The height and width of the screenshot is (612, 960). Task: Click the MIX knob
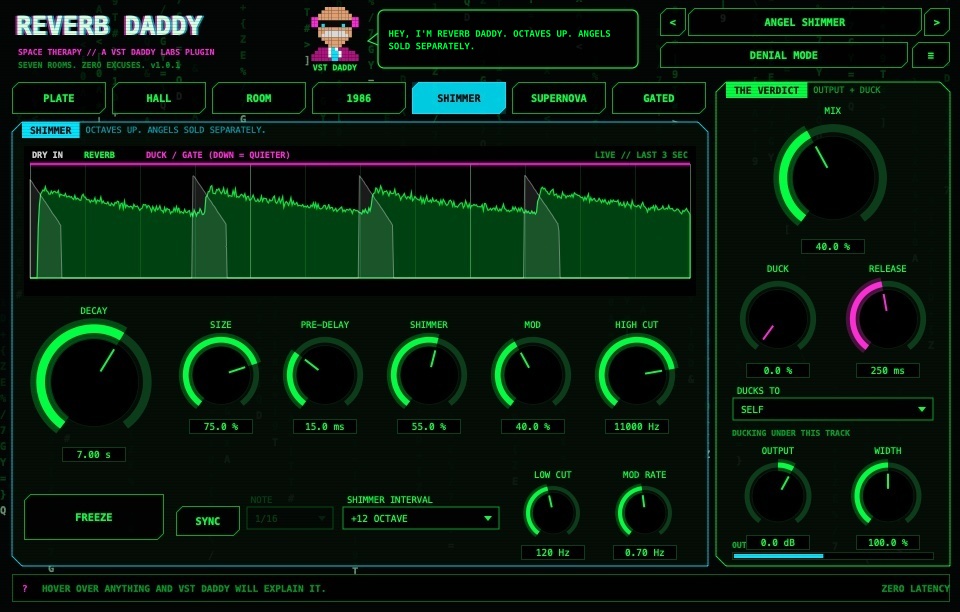point(832,176)
